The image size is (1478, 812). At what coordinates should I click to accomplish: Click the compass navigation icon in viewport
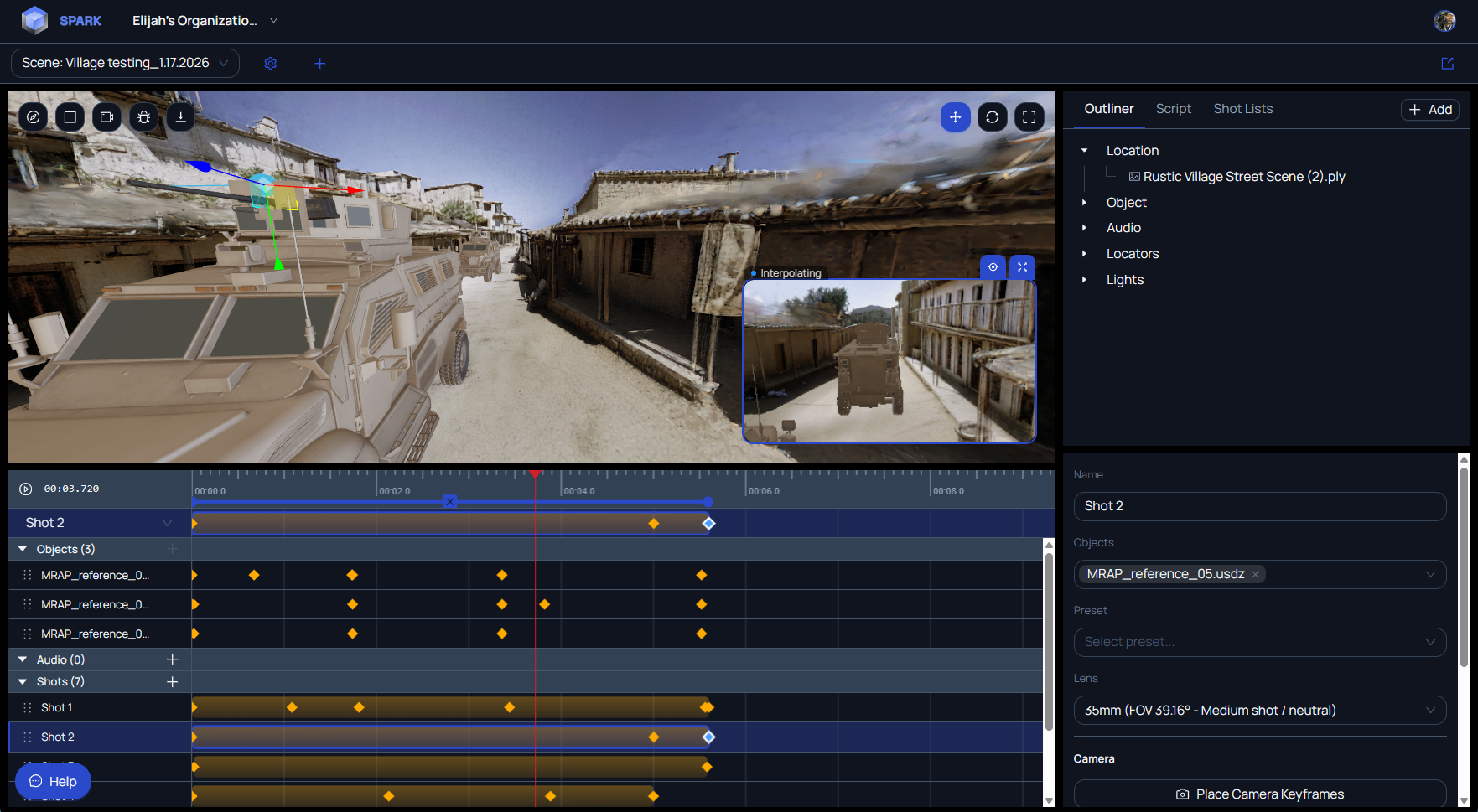[34, 117]
